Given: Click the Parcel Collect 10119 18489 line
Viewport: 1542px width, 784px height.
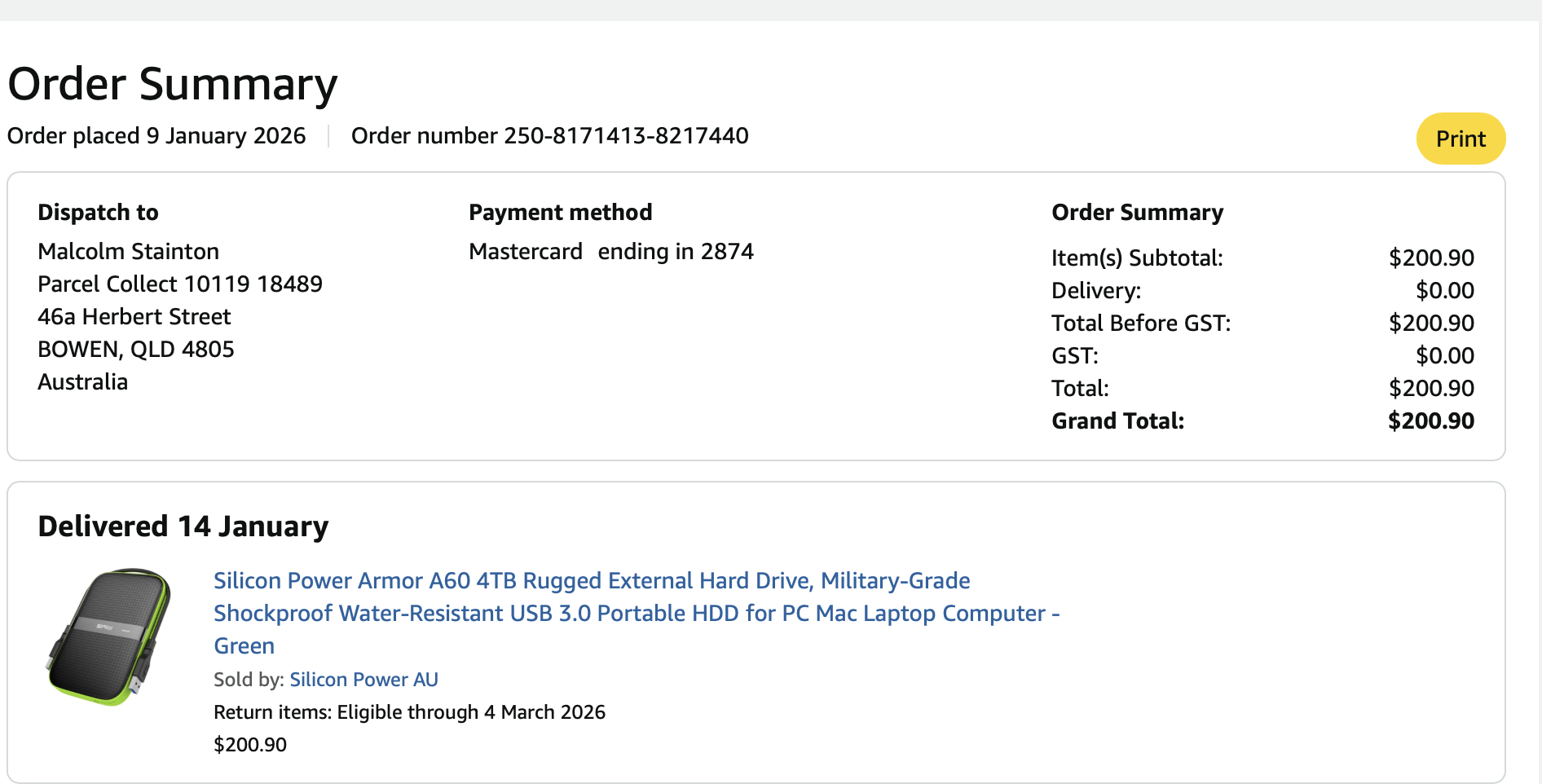Looking at the screenshot, I should coord(179,284).
